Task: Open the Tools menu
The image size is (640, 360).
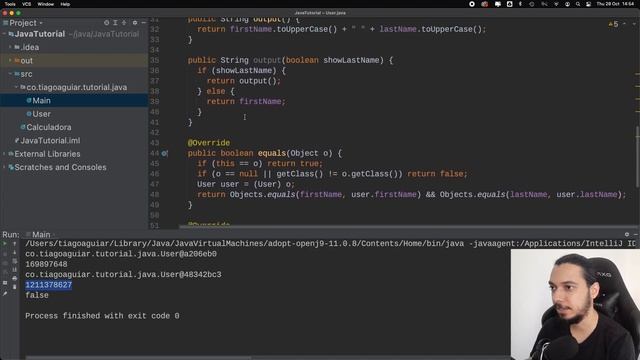Action: [10, 4]
